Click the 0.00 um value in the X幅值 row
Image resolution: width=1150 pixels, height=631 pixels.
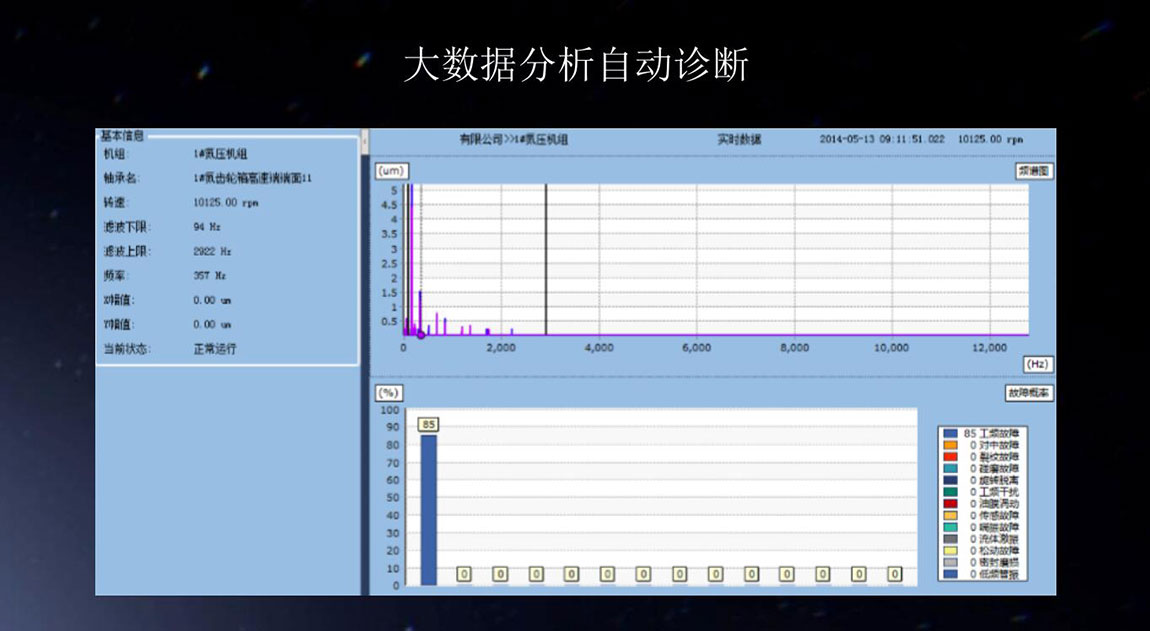212,300
